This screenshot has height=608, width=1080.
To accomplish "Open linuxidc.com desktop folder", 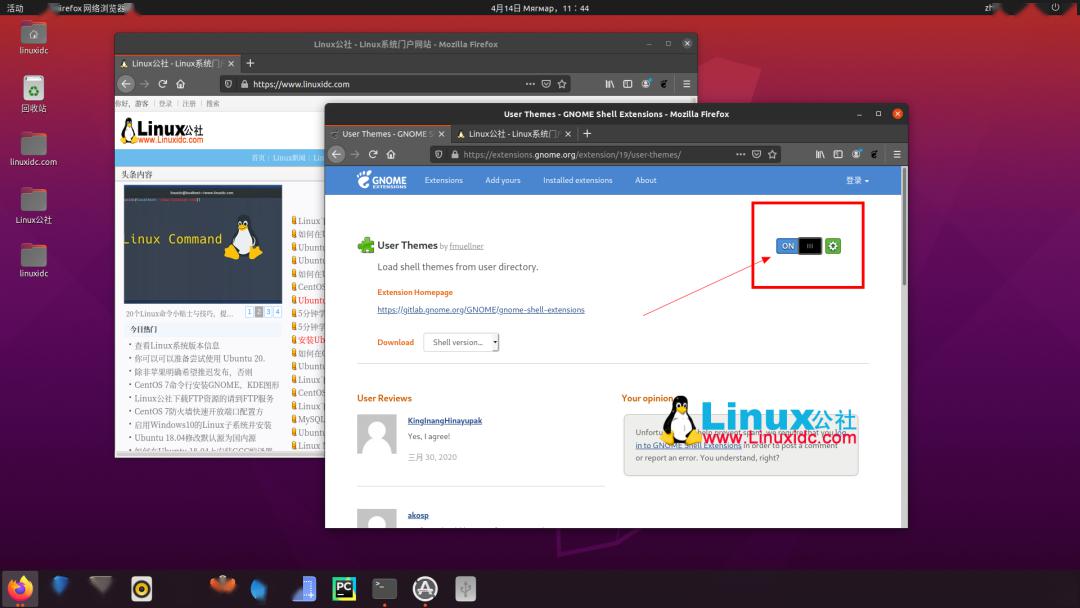I will tap(33, 149).
